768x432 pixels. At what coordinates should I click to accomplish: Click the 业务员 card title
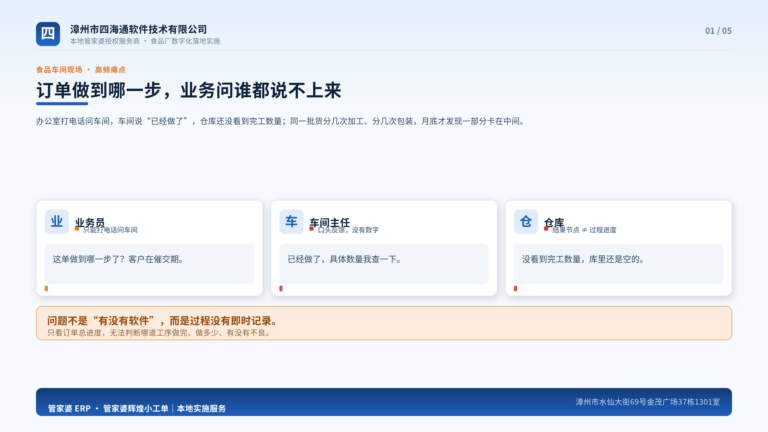click(90, 222)
